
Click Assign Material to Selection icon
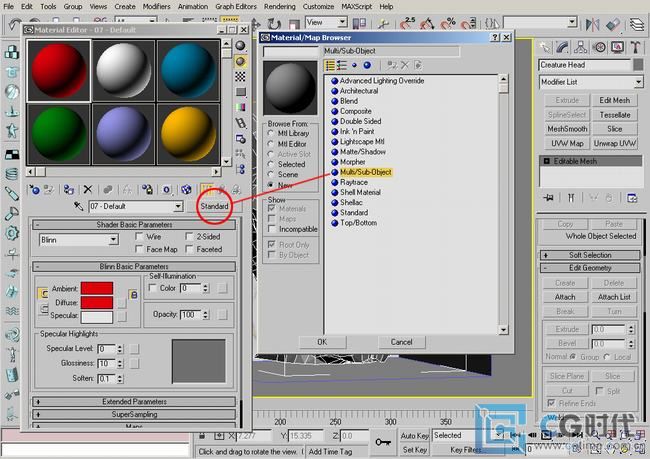pyautogui.click(x=69, y=190)
